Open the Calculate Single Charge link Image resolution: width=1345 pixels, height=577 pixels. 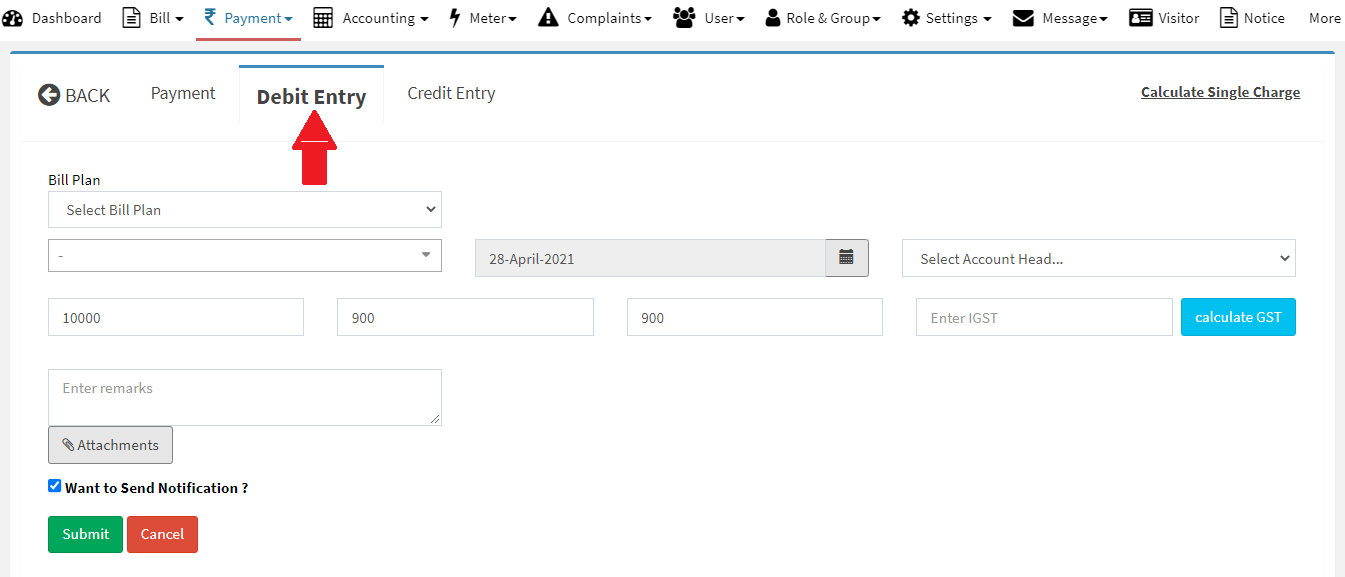[x=1220, y=92]
